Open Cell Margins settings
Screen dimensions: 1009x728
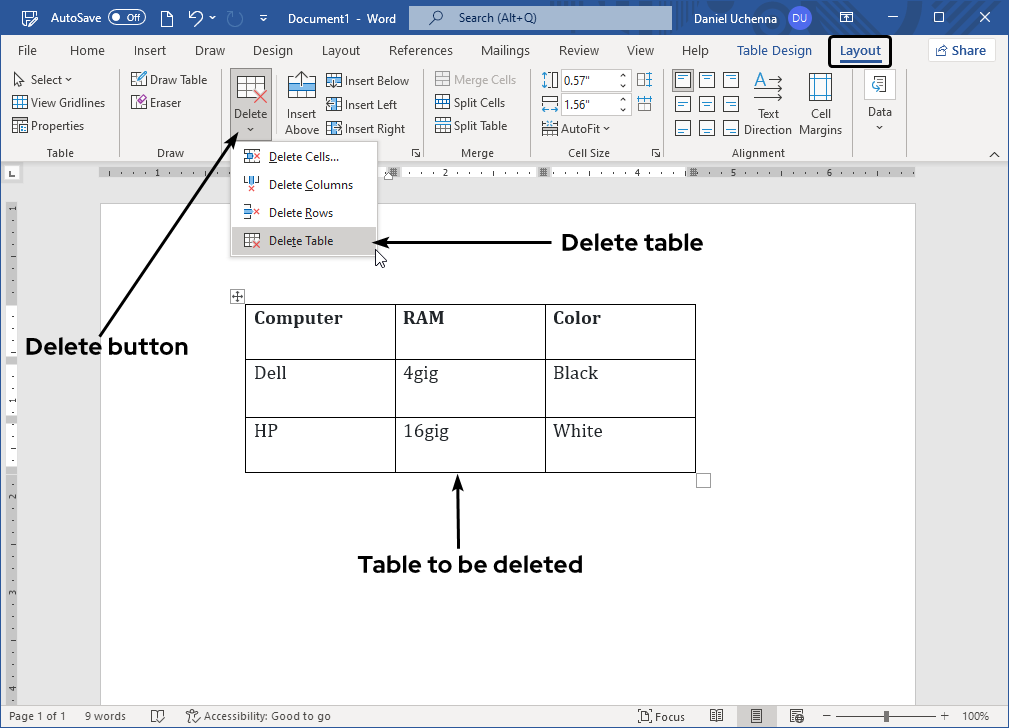click(820, 104)
